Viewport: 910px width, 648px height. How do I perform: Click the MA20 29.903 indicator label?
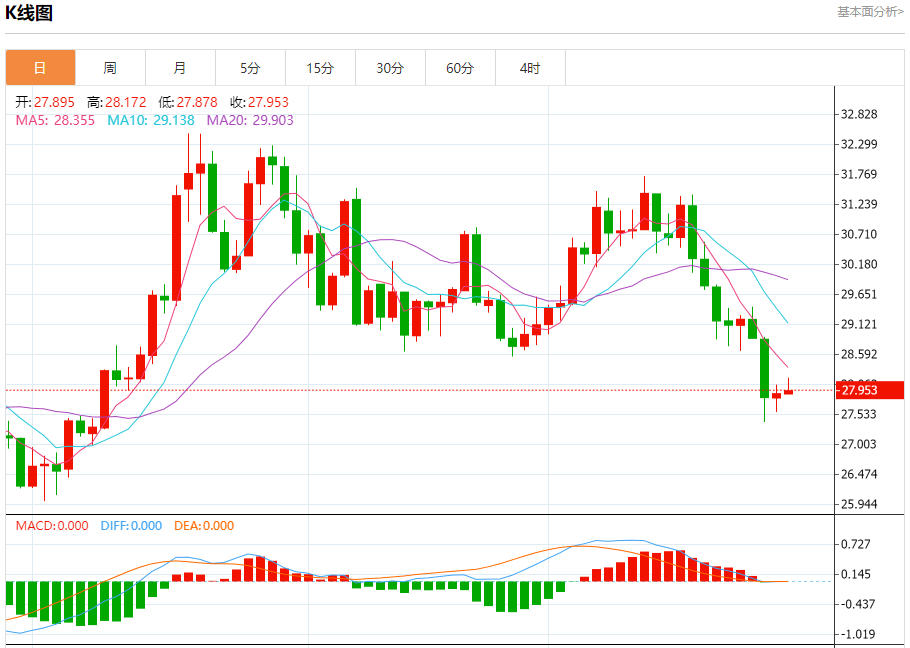pos(250,120)
